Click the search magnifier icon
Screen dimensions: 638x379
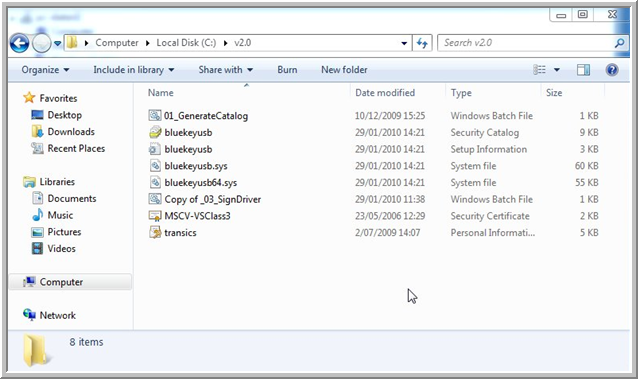point(619,43)
